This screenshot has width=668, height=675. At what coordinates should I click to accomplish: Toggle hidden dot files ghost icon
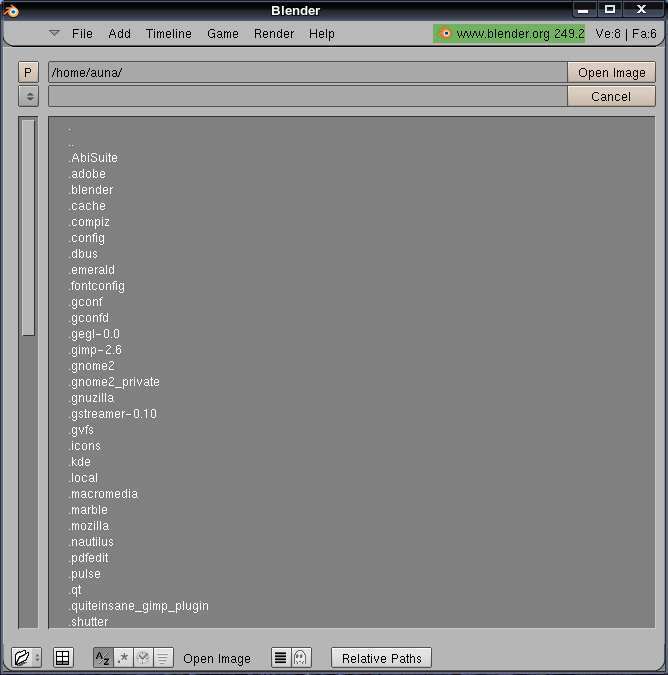pyautogui.click(x=301, y=658)
